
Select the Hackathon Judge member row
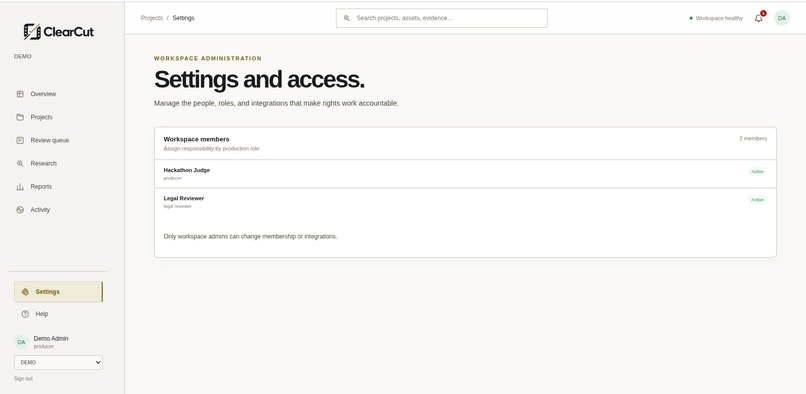pyautogui.click(x=465, y=174)
